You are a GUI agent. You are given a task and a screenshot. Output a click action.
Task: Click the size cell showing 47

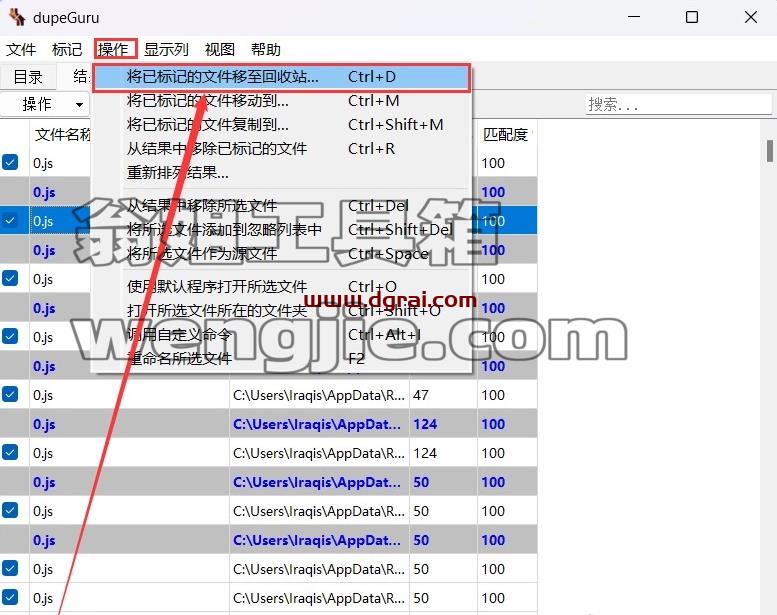coord(444,395)
